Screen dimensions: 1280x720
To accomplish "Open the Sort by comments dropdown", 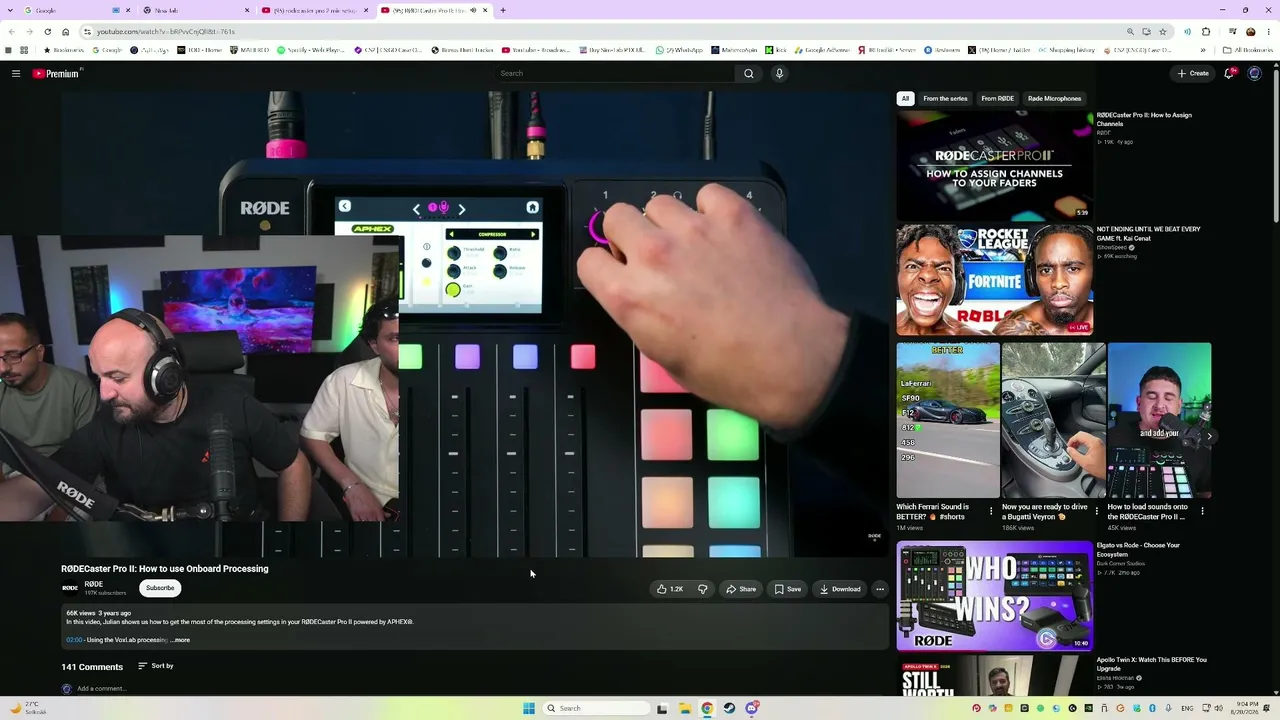I will (x=156, y=666).
